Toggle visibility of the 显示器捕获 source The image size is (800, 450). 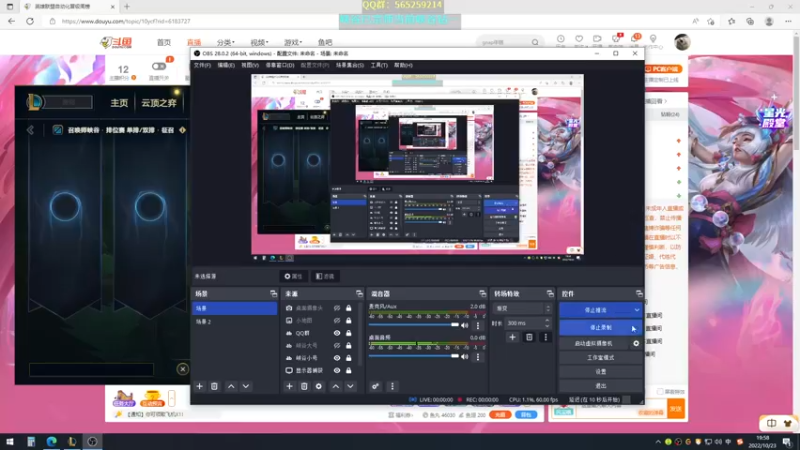click(x=337, y=370)
